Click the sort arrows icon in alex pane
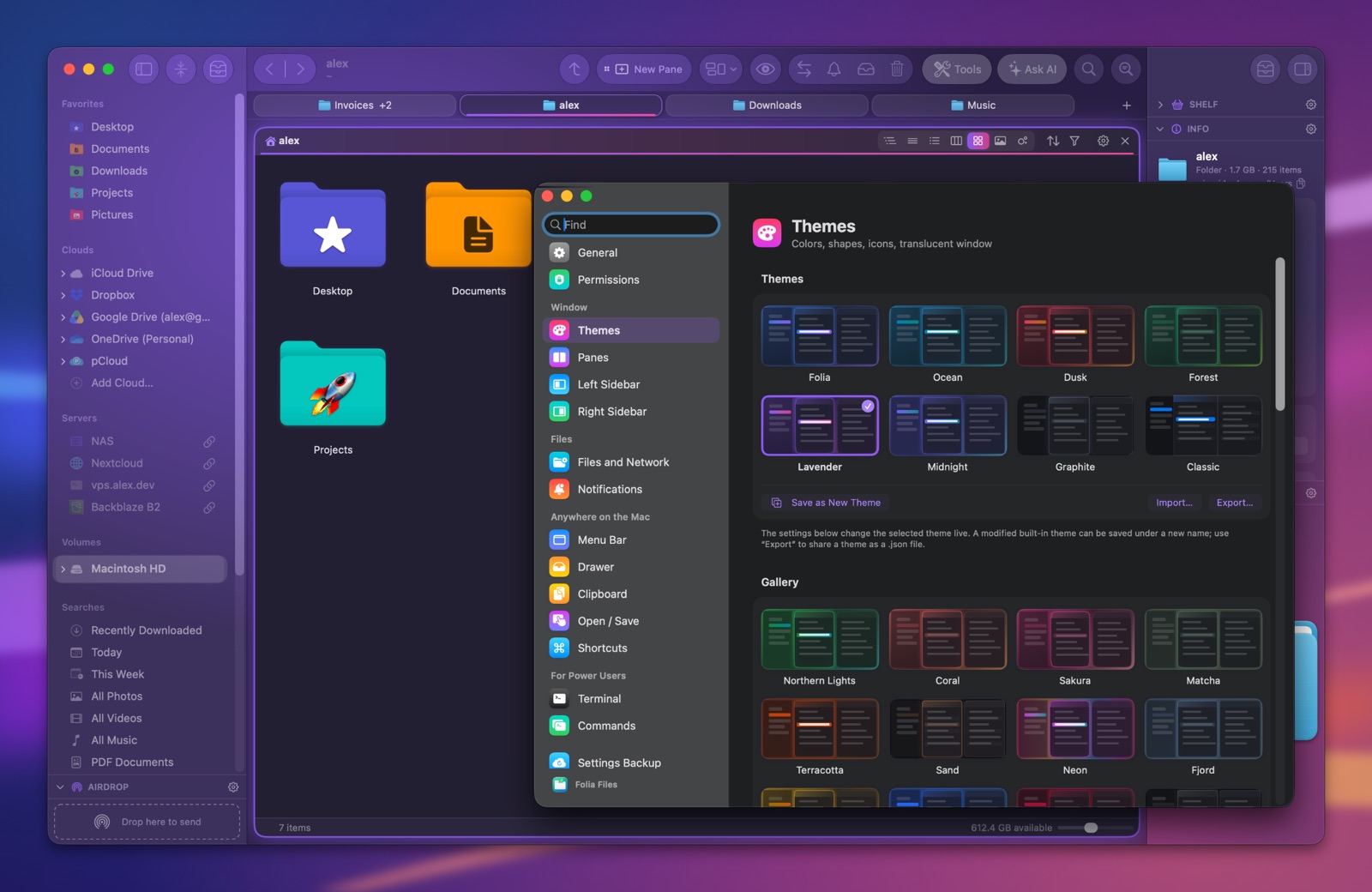 1053,141
